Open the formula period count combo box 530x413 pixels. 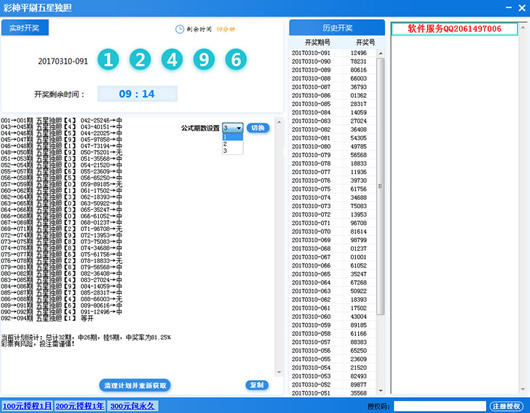233,128
